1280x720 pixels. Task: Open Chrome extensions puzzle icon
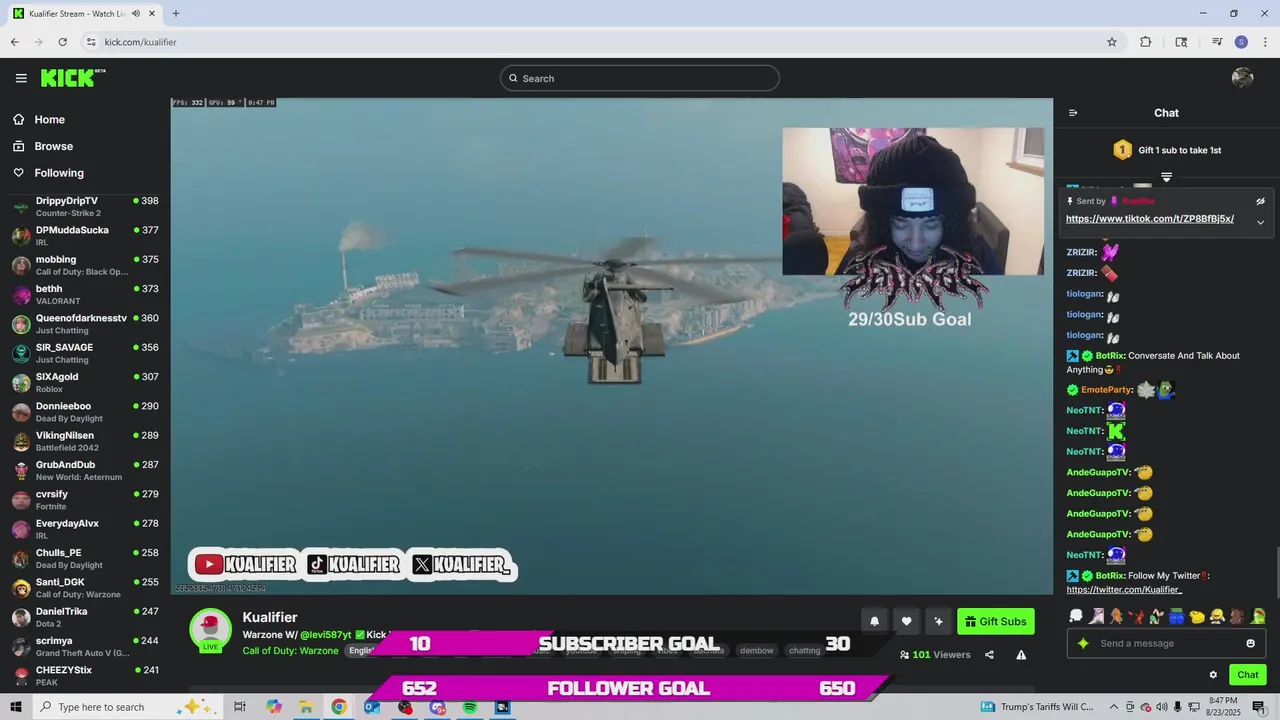(x=1146, y=42)
